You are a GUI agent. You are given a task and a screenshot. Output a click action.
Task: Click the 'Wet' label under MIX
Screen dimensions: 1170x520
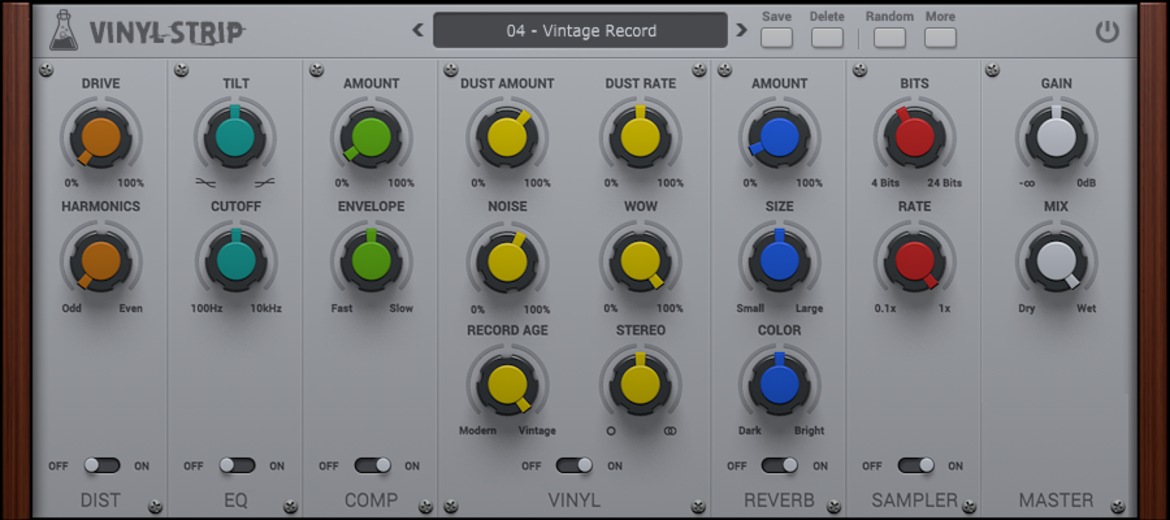click(1086, 308)
